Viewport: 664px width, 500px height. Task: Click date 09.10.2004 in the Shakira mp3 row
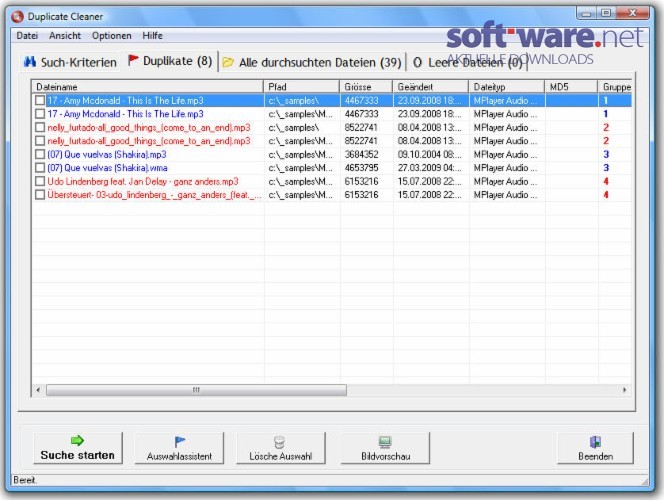(429, 155)
